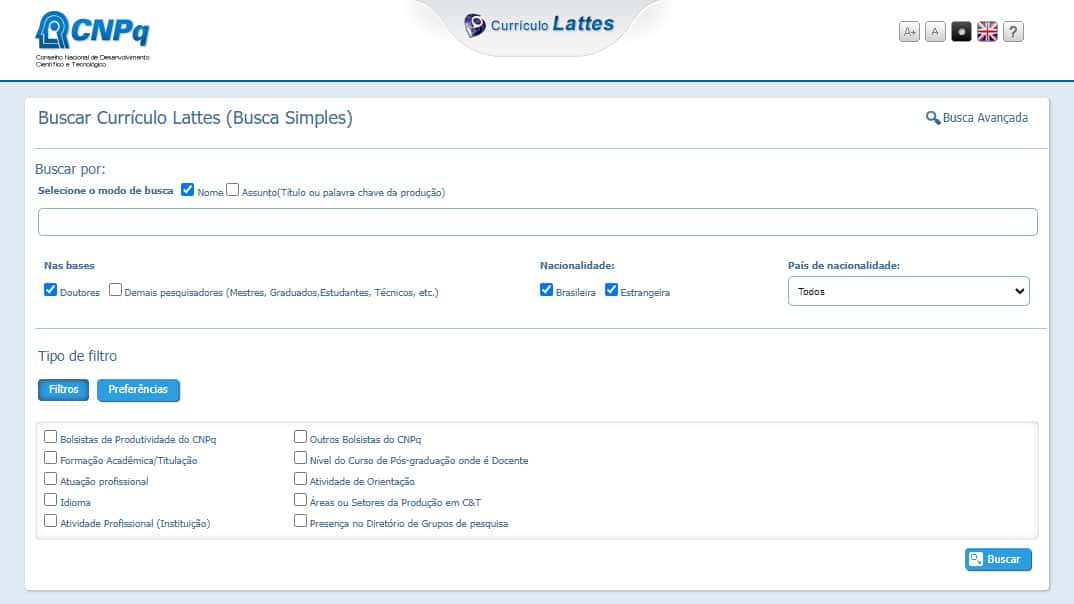The image size is (1074, 604).
Task: Click the Currículo Lattes logo
Action: point(539,25)
